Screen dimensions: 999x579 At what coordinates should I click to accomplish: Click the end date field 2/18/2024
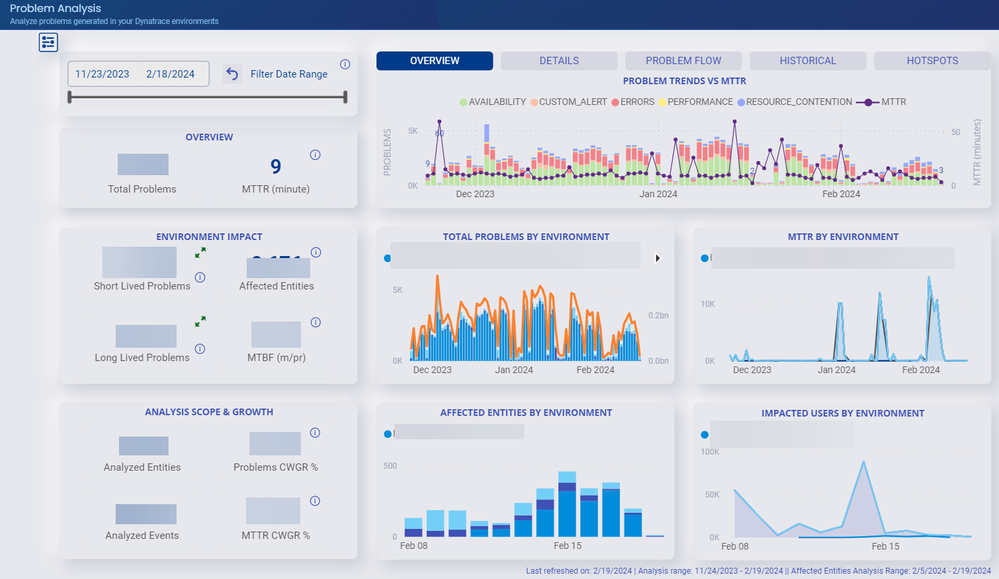pos(170,74)
